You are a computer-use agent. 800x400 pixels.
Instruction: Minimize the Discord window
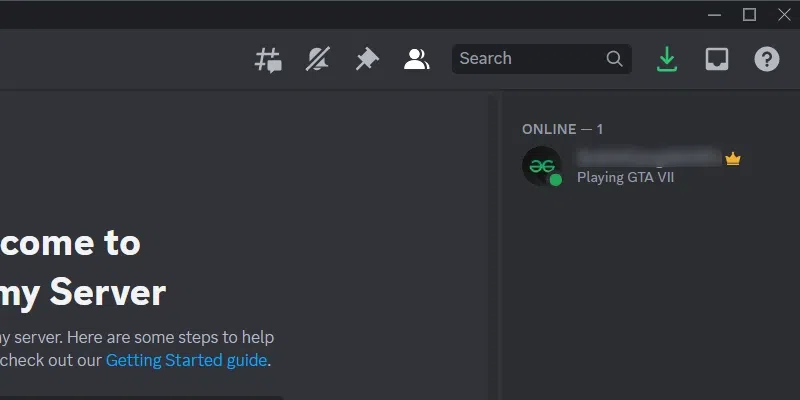(x=714, y=15)
